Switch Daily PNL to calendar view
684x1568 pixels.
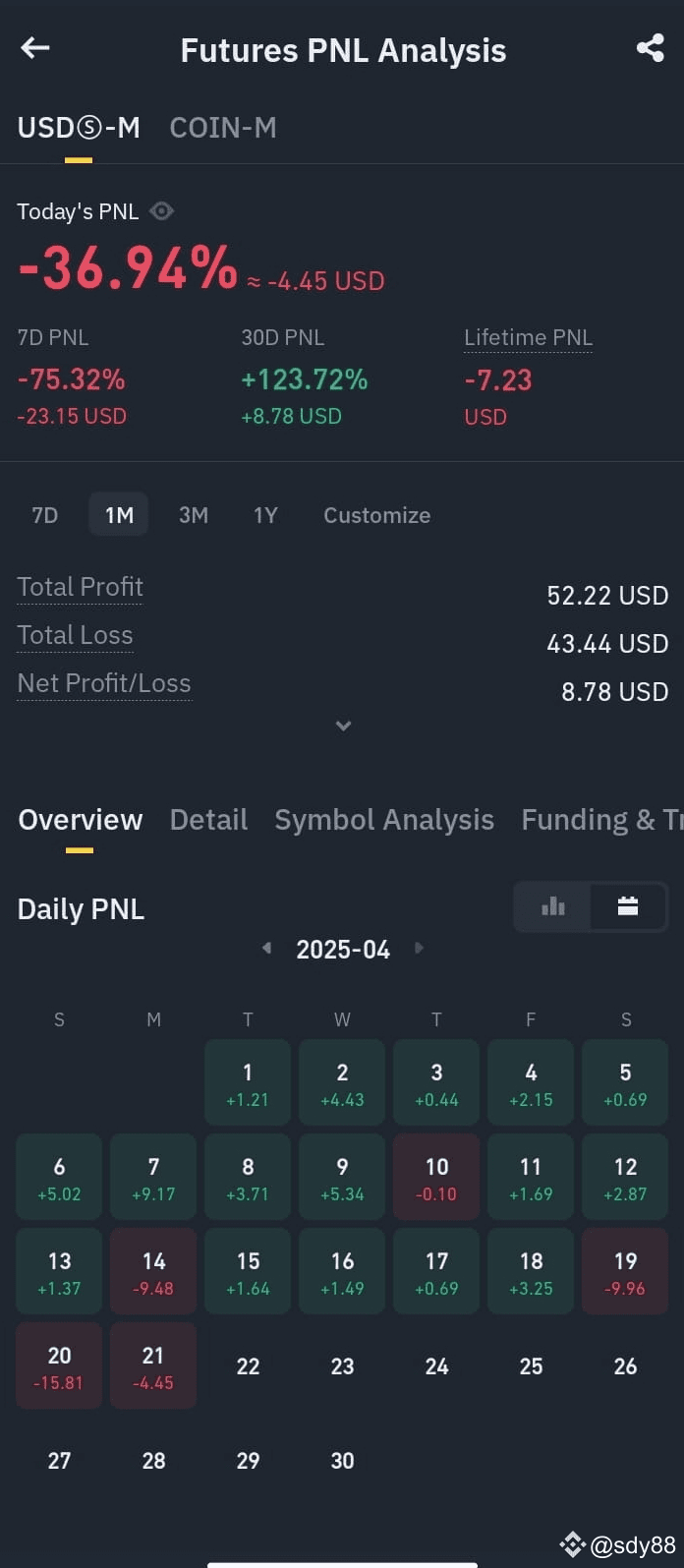pyautogui.click(x=629, y=906)
